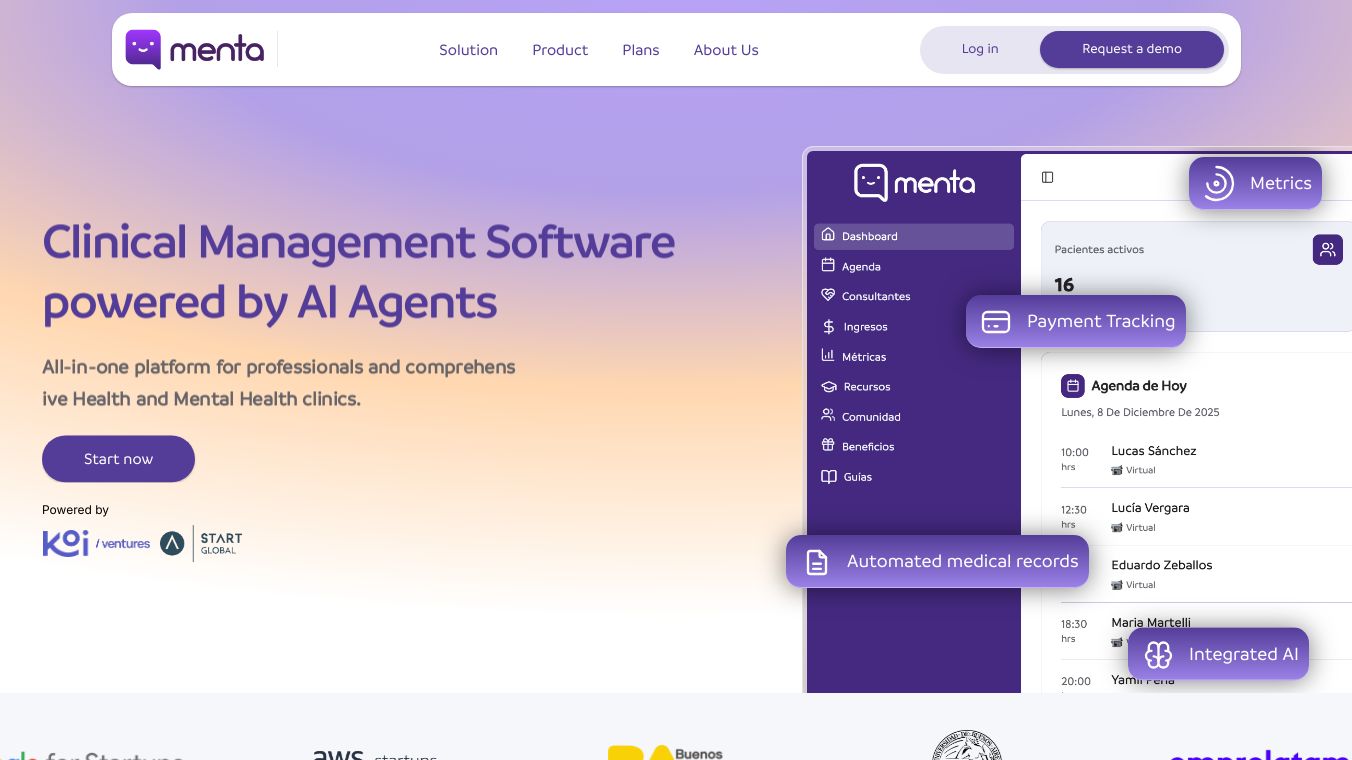Screen dimensions: 1352x760
Task: Click the Métricas bar chart icon
Action: pos(828,356)
